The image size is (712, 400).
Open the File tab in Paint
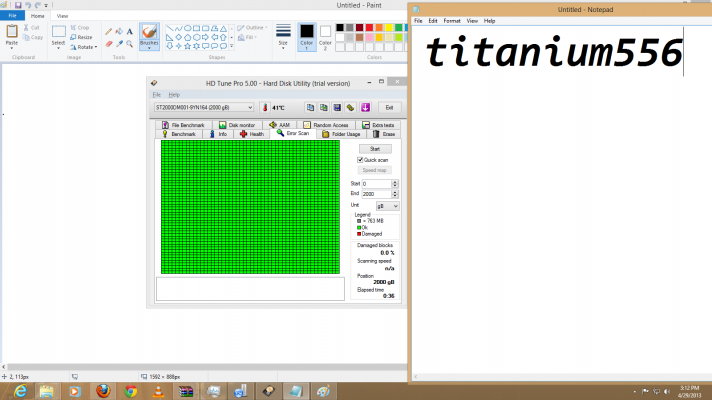pos(12,16)
